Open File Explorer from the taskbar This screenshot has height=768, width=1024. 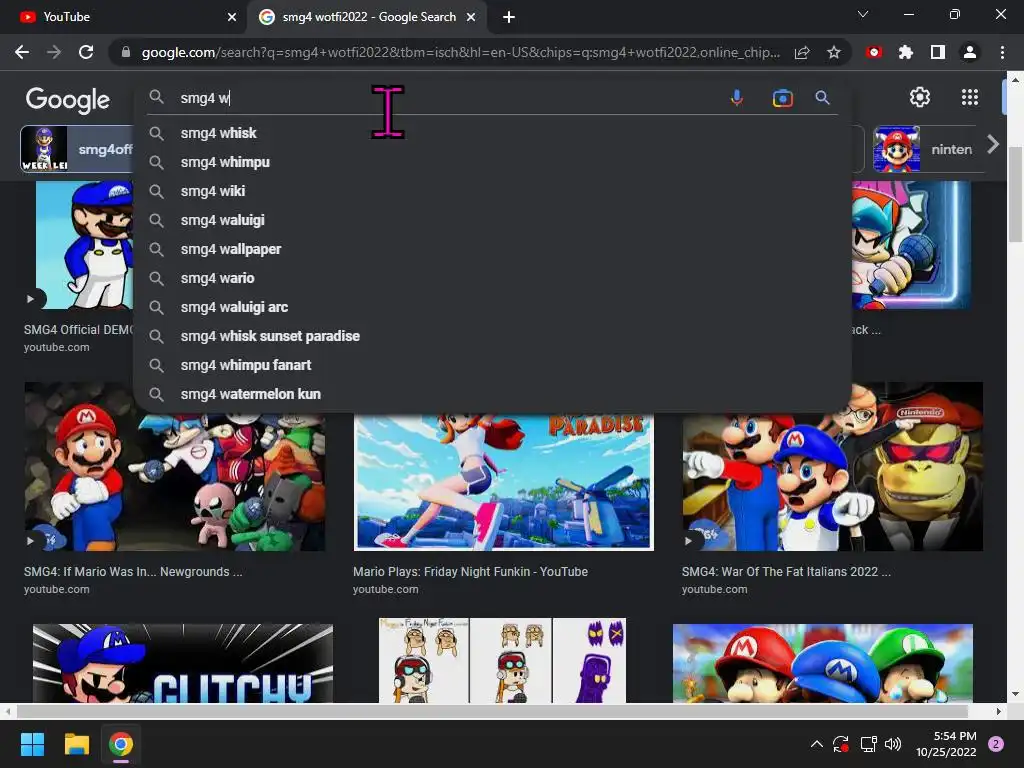coord(76,744)
